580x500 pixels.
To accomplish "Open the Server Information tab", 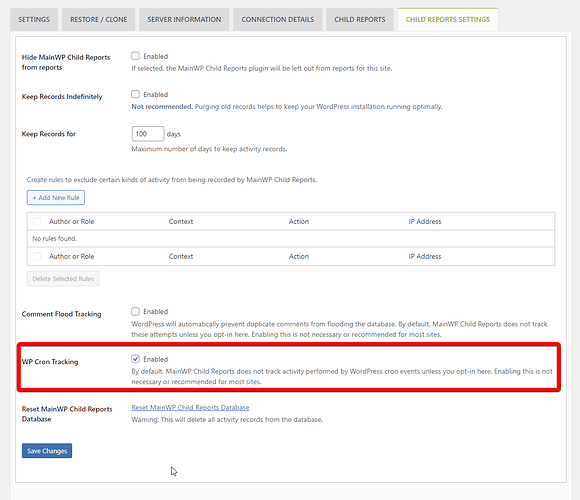I will point(184,19).
